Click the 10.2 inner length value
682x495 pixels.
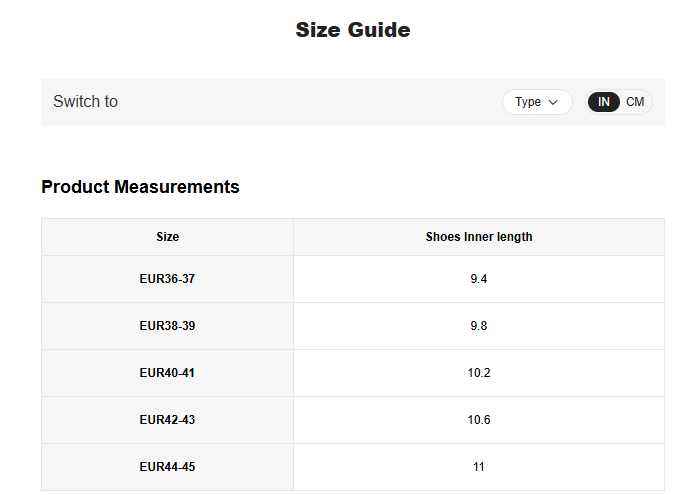tap(479, 373)
